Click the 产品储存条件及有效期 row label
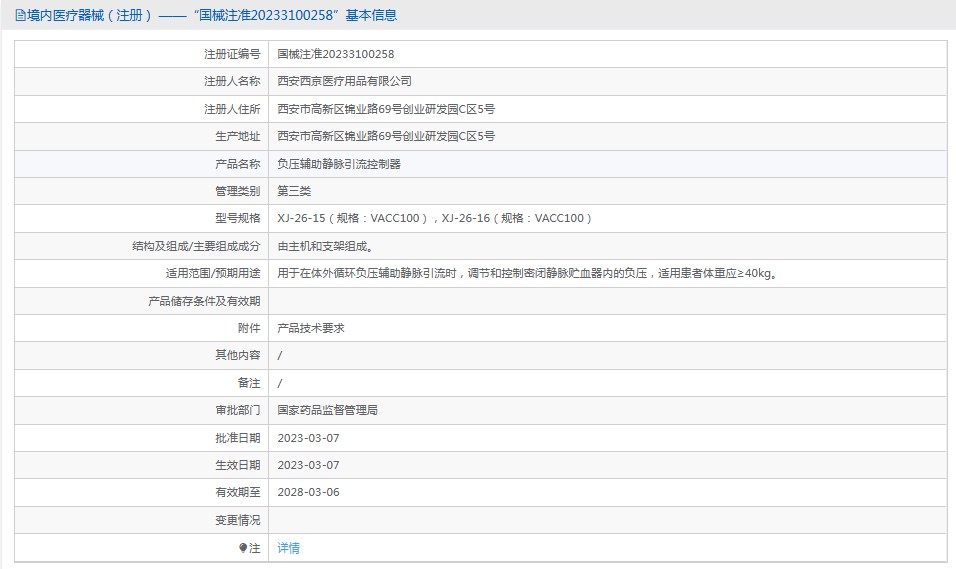The height and width of the screenshot is (569, 956). click(x=204, y=301)
